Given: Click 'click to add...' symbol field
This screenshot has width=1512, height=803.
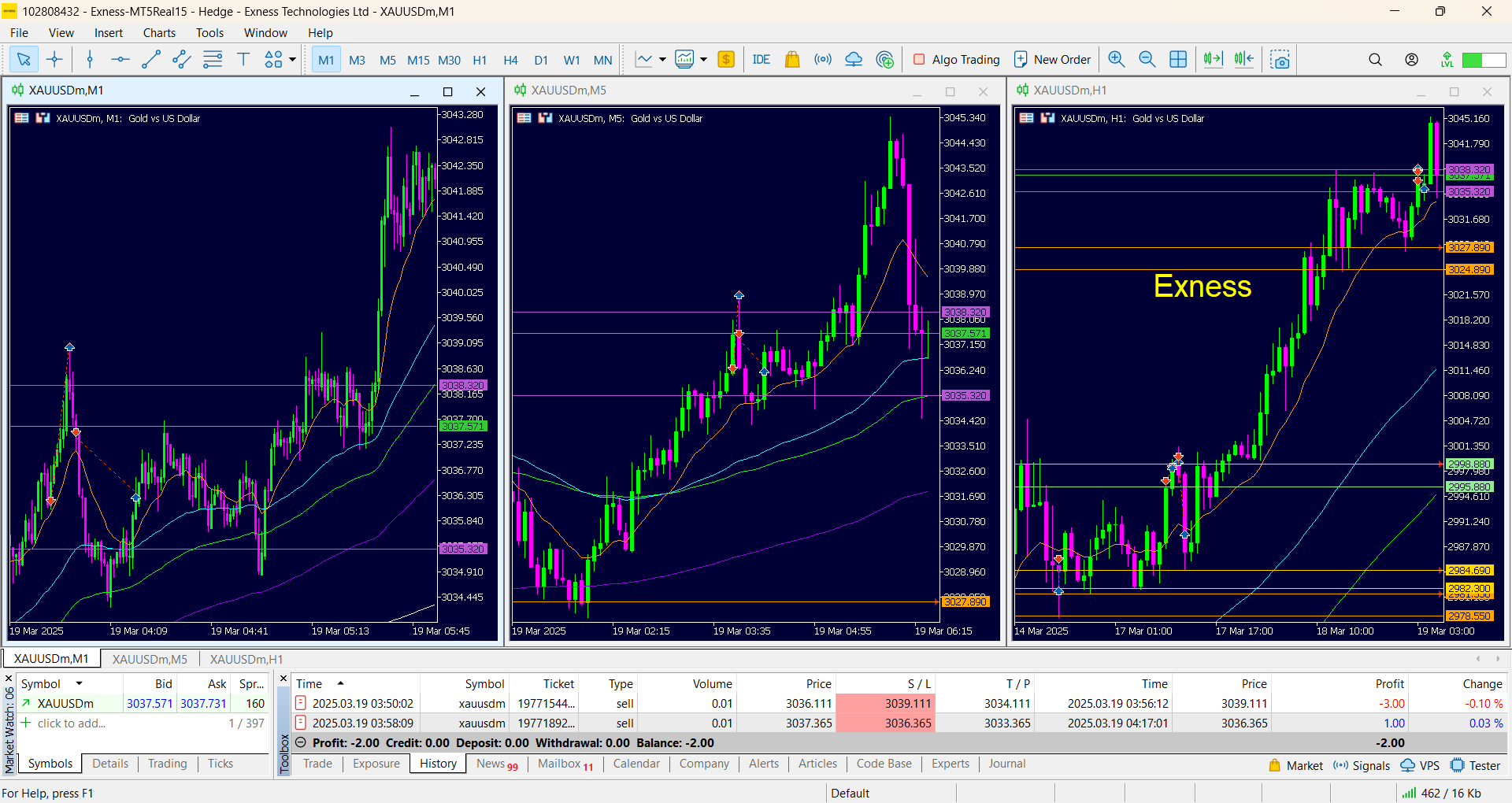Looking at the screenshot, I should [x=71, y=723].
